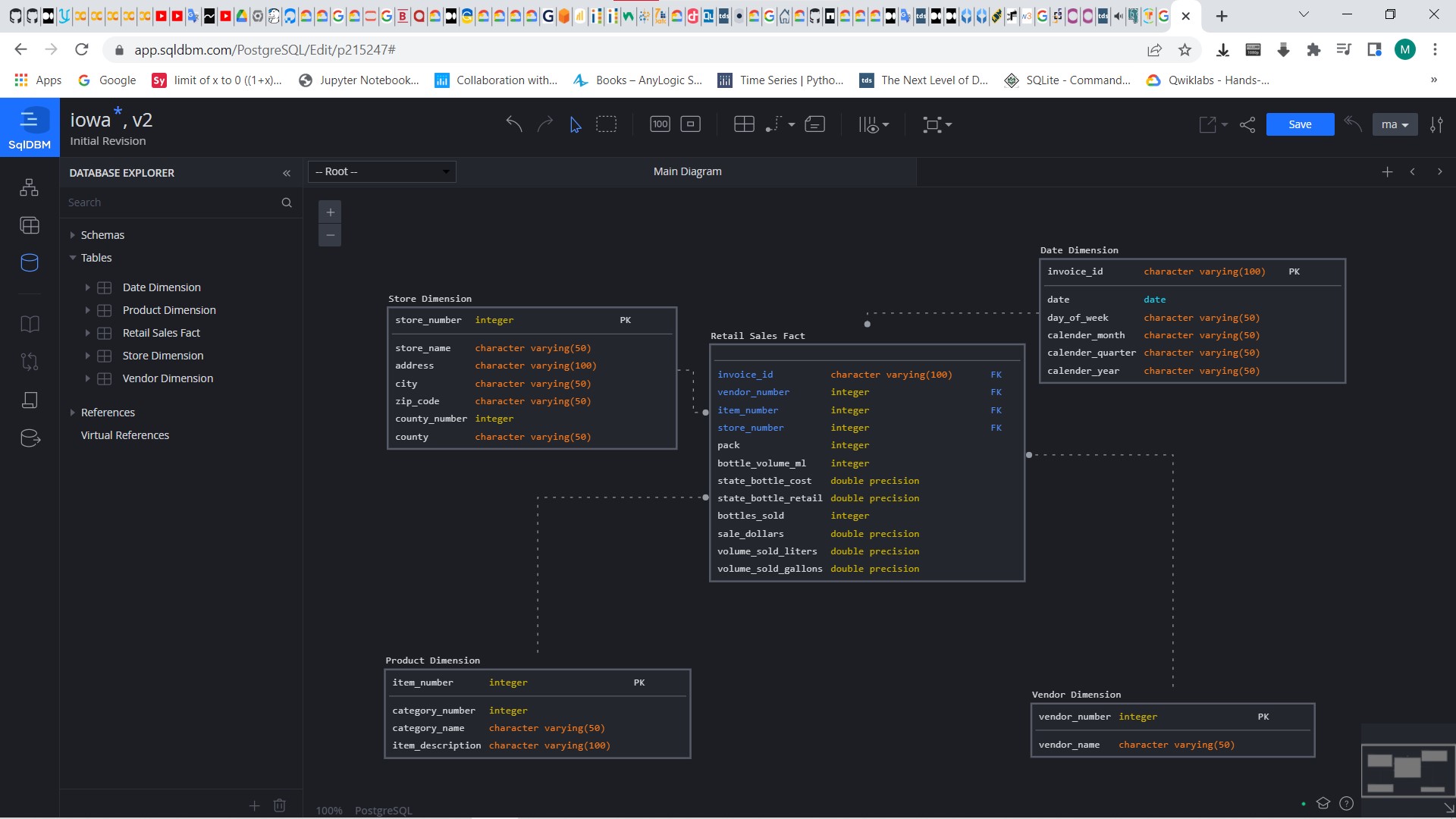This screenshot has height=819, width=1456.
Task: Expand the Retail Sales Fact tree item
Action: pyautogui.click(x=88, y=332)
